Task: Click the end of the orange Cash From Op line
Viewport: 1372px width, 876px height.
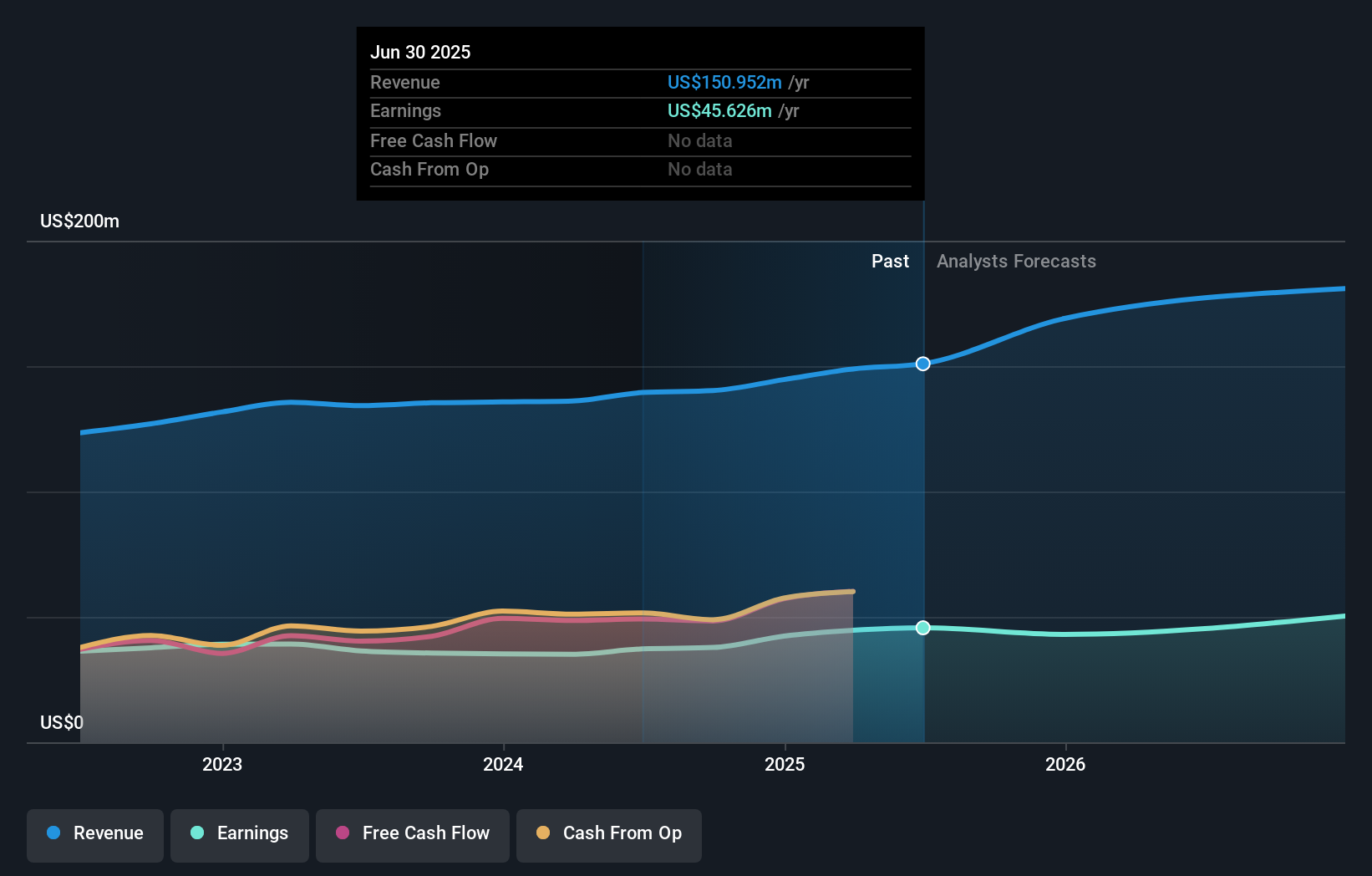Action: (852, 592)
